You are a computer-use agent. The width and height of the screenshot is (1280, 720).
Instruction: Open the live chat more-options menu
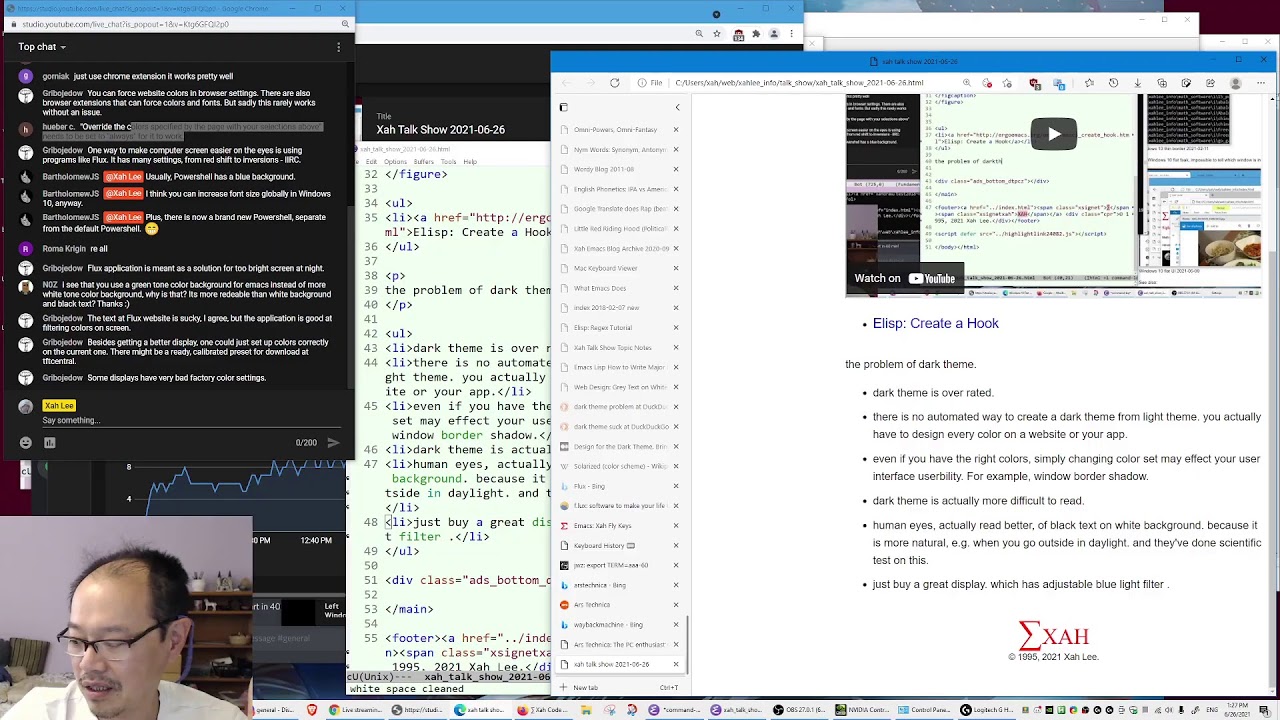338,47
